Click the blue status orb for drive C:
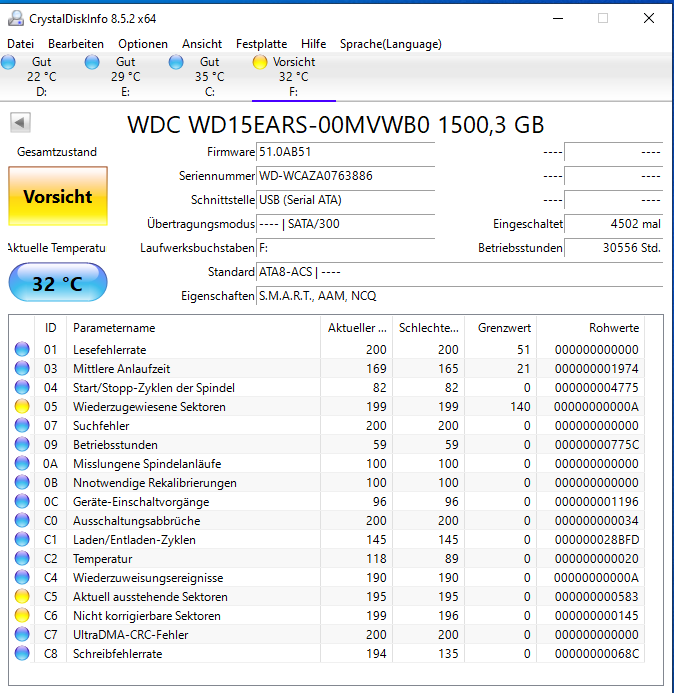Viewport: 674px width, 693px height. coord(176,62)
